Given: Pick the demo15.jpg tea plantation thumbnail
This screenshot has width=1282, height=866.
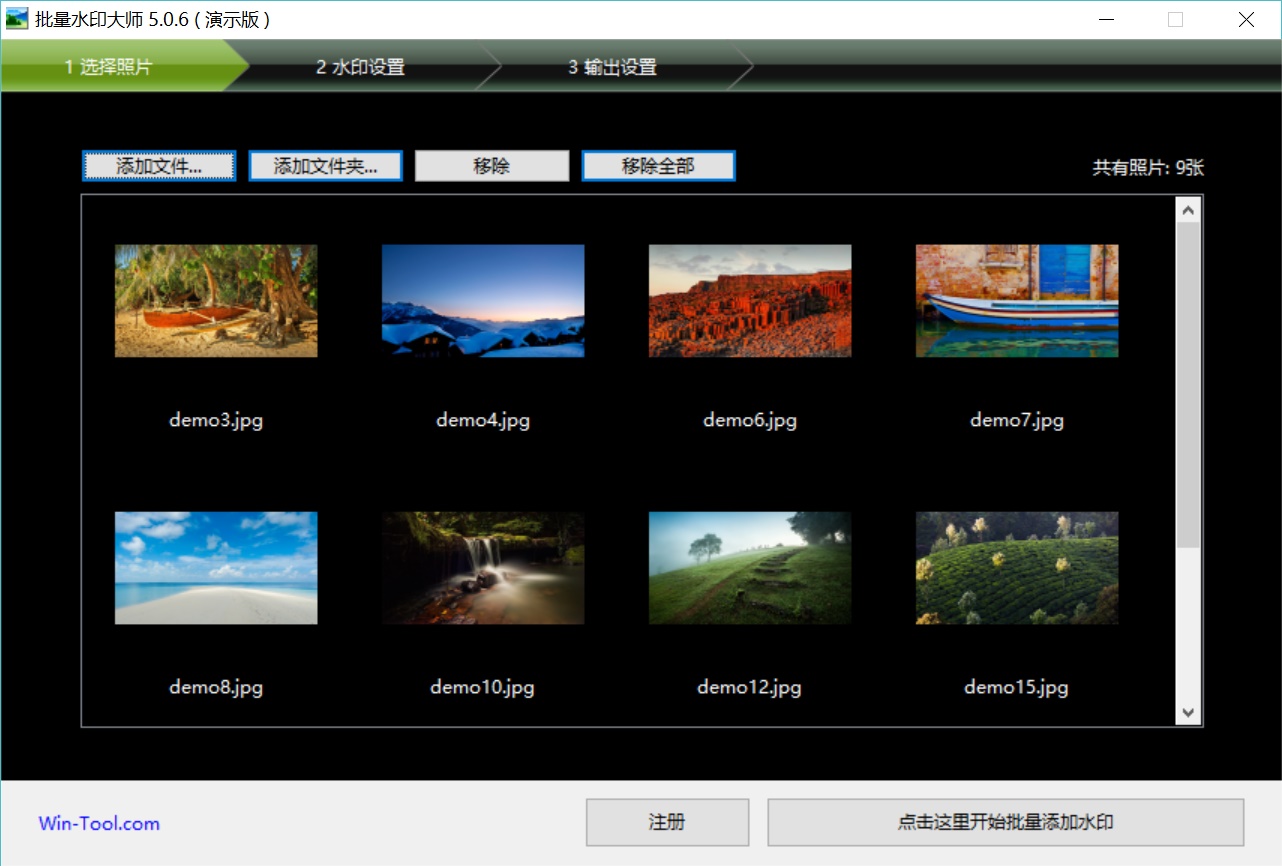Looking at the screenshot, I should 1017,568.
